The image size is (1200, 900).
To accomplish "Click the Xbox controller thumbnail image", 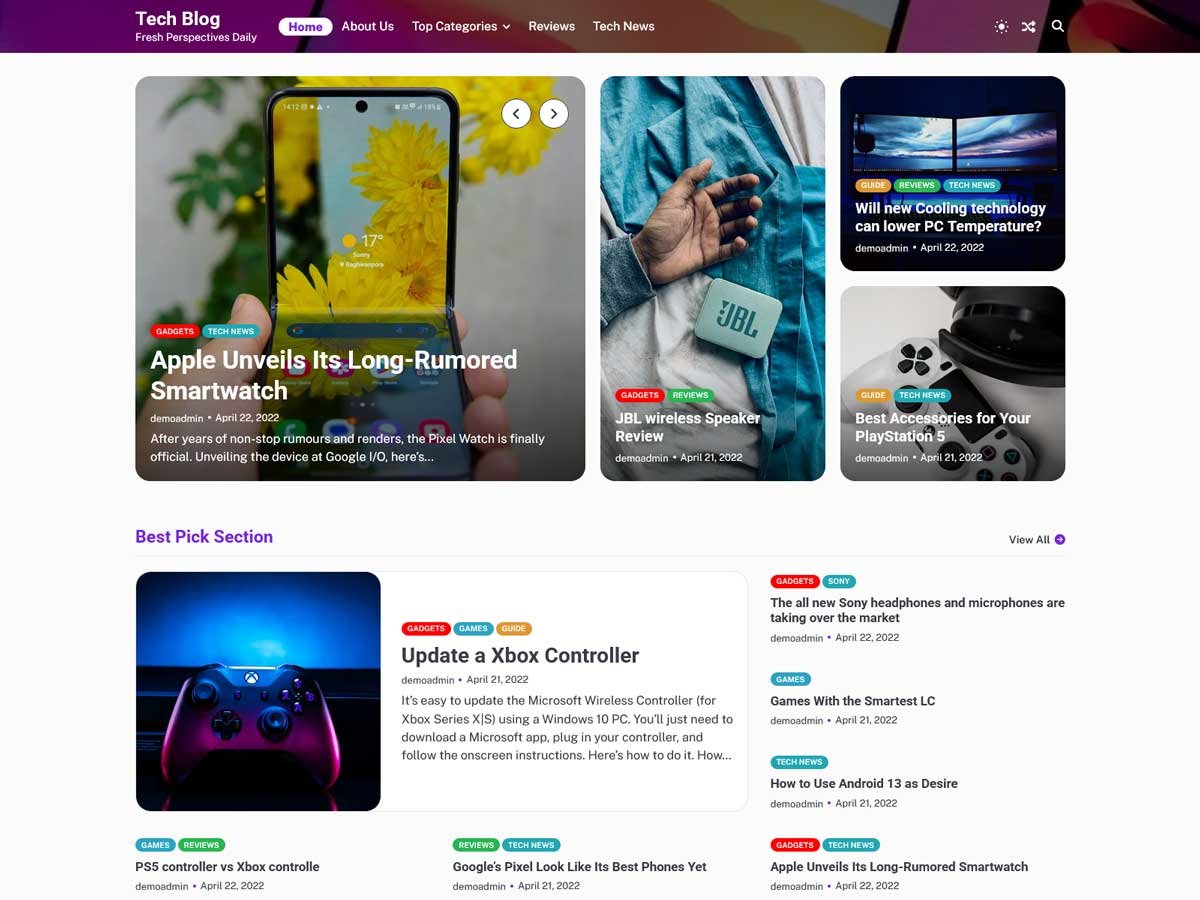I will [x=258, y=691].
